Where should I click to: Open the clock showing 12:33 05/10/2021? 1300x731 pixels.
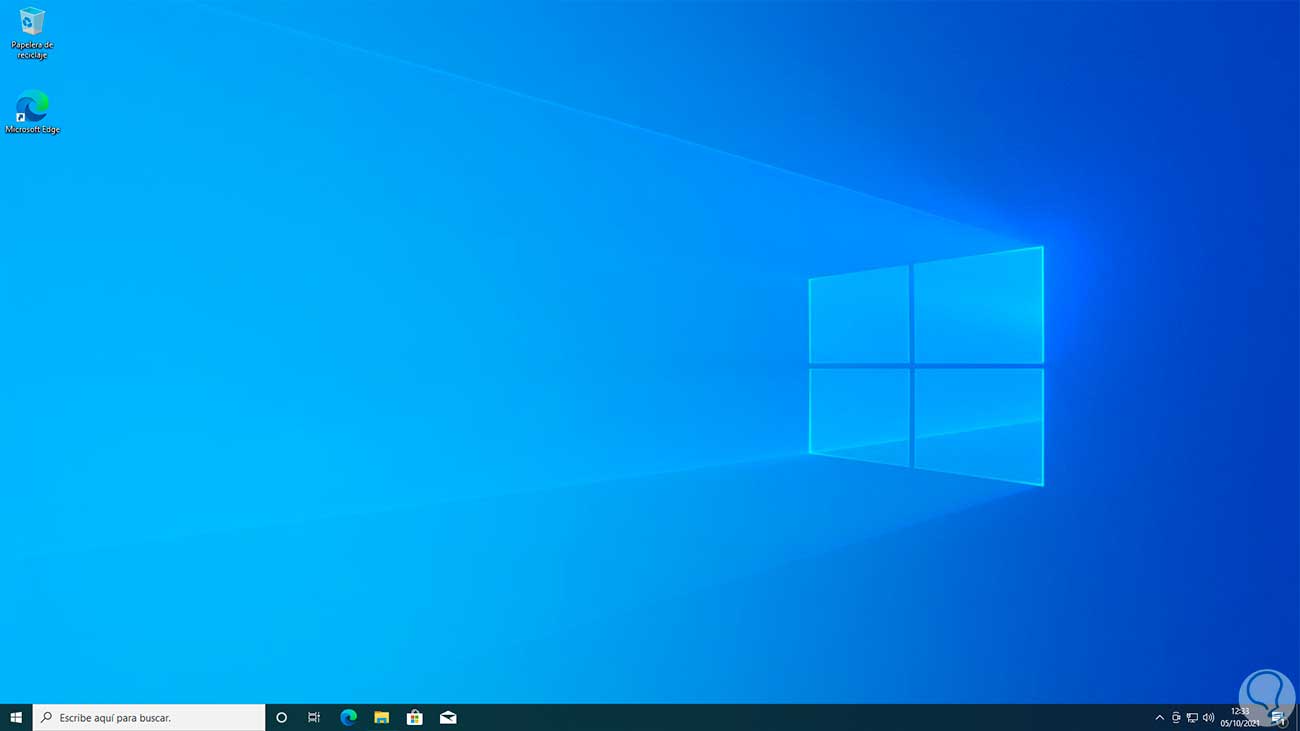(1240, 717)
